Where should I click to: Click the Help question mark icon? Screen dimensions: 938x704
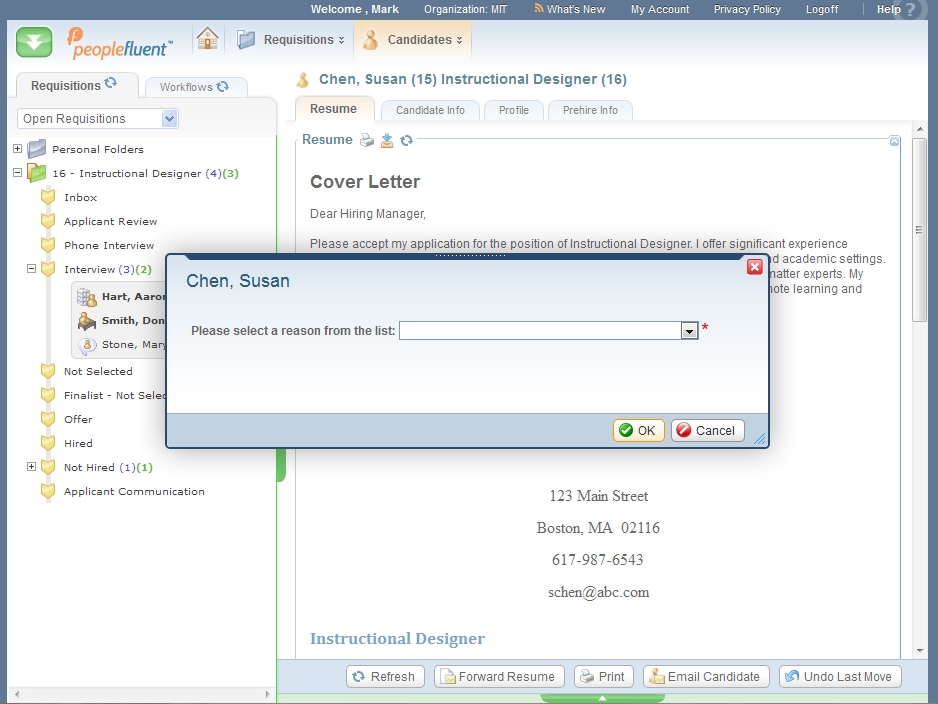click(909, 10)
